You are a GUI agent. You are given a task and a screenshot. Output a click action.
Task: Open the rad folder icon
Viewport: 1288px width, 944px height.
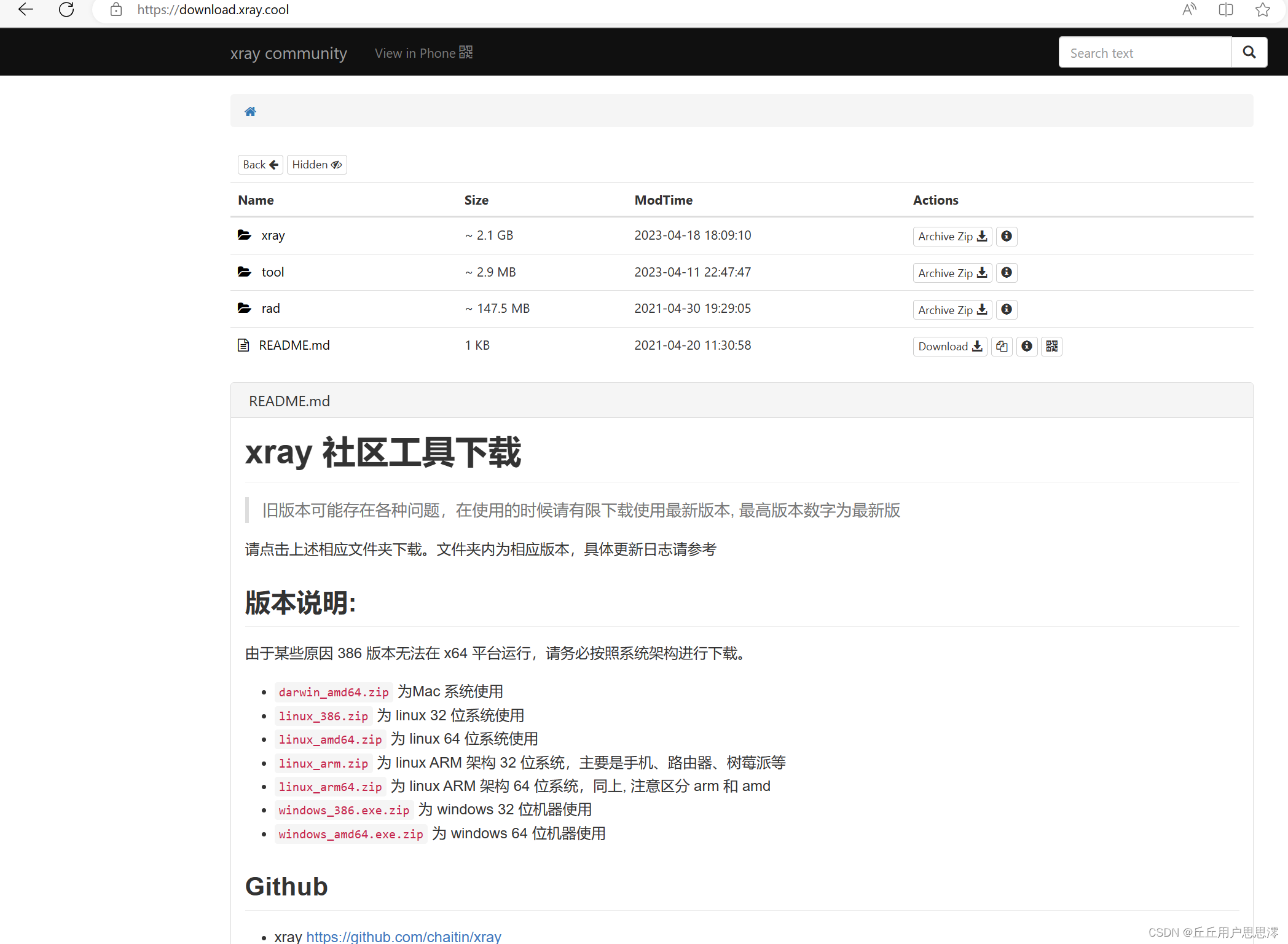(x=245, y=308)
